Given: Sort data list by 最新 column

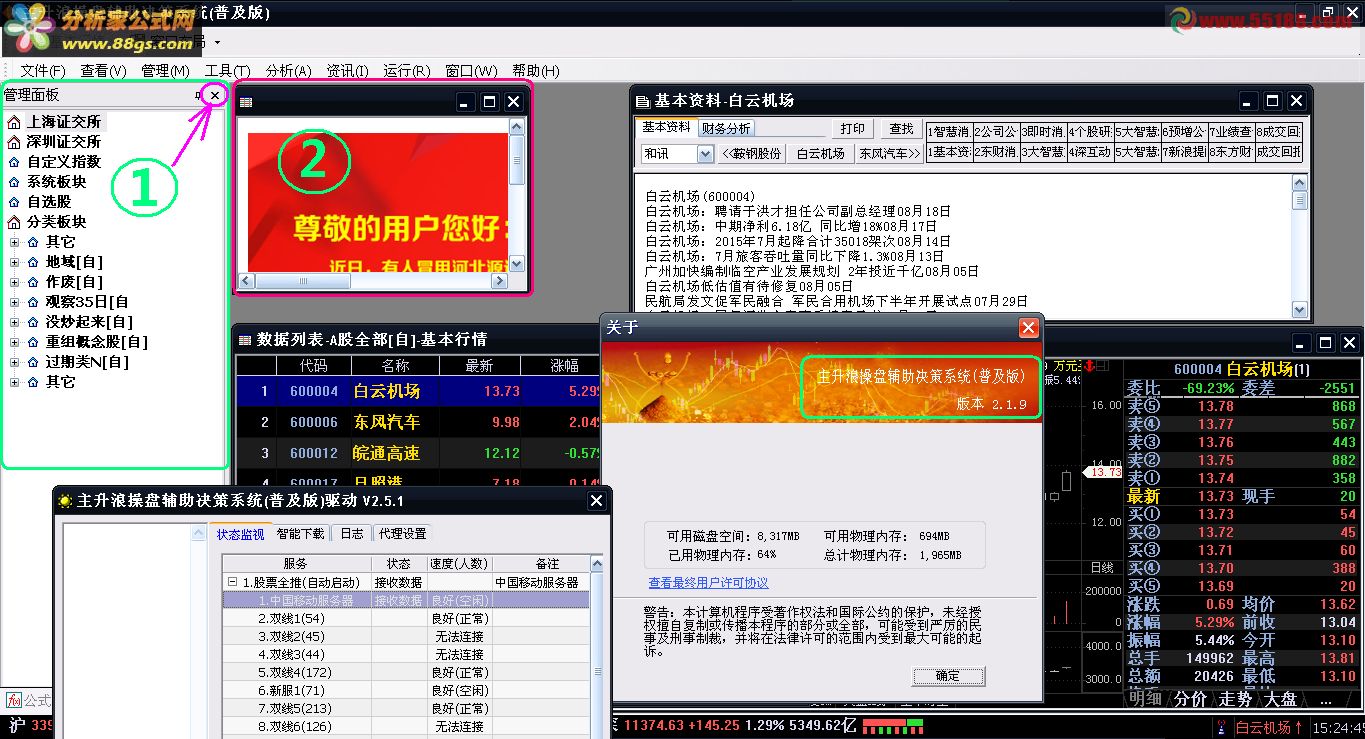Looking at the screenshot, I should [x=479, y=366].
